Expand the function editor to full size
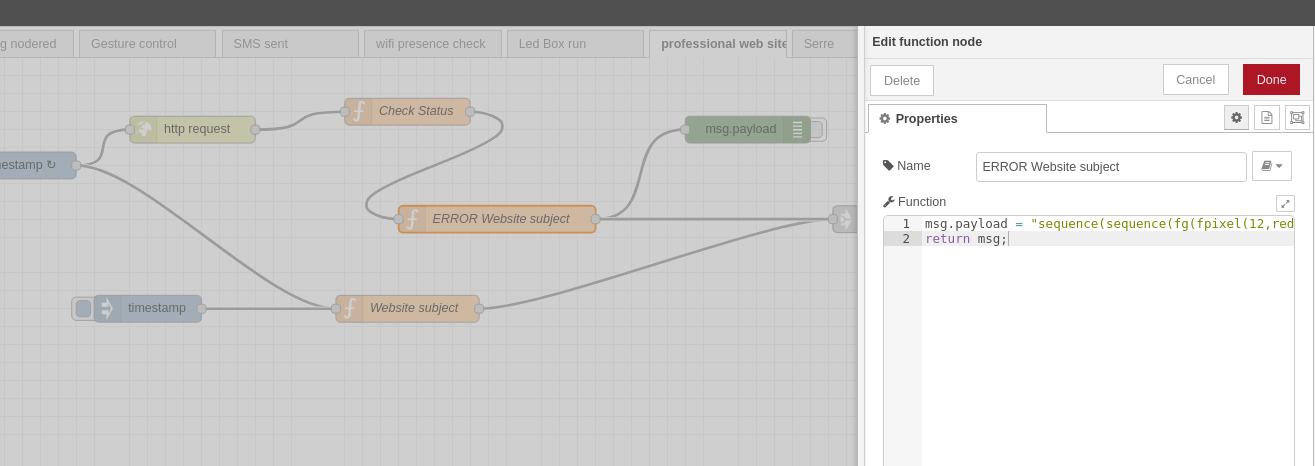 tap(1285, 203)
